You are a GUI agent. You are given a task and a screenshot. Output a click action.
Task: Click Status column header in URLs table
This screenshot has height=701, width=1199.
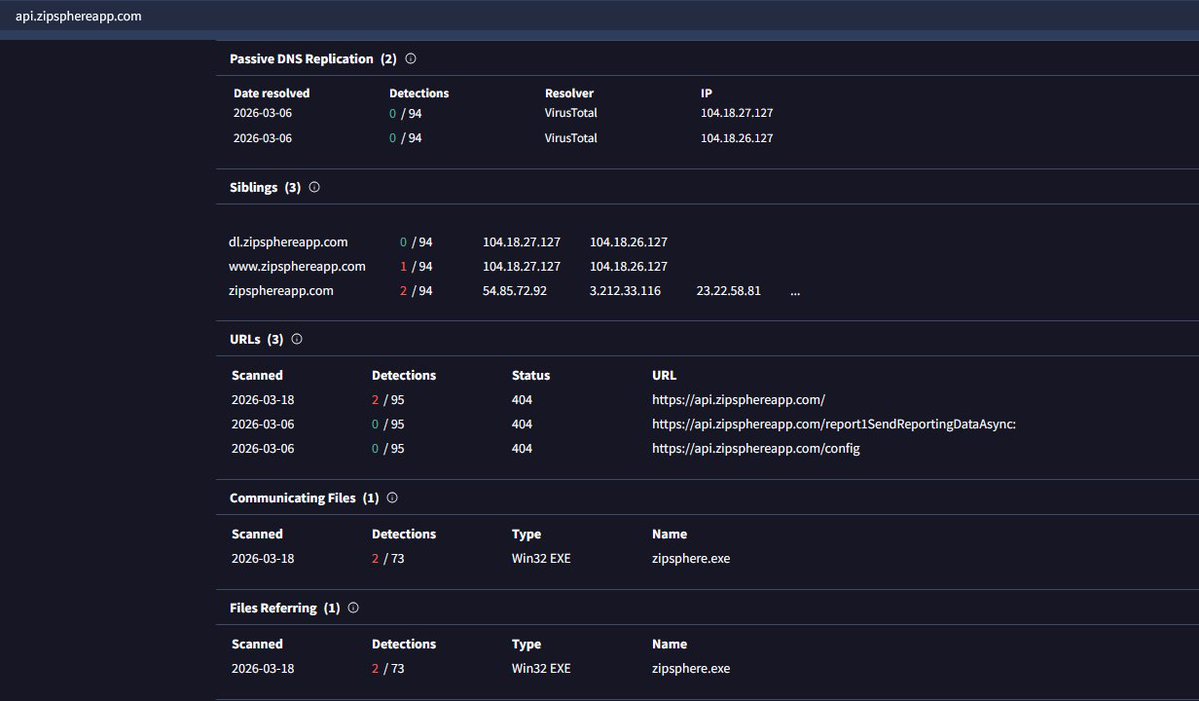(531, 375)
